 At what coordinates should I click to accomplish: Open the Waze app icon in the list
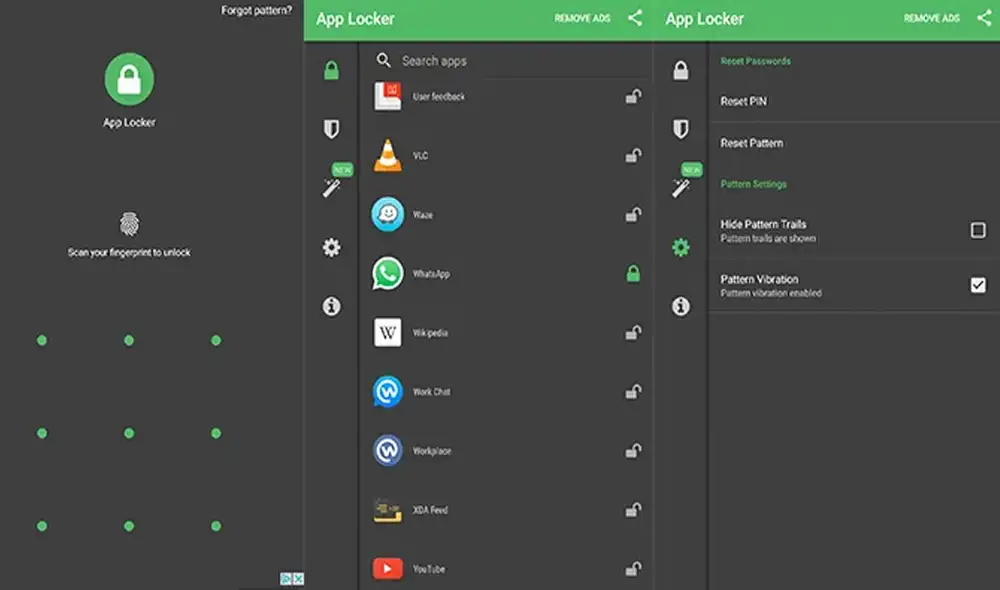click(386, 214)
